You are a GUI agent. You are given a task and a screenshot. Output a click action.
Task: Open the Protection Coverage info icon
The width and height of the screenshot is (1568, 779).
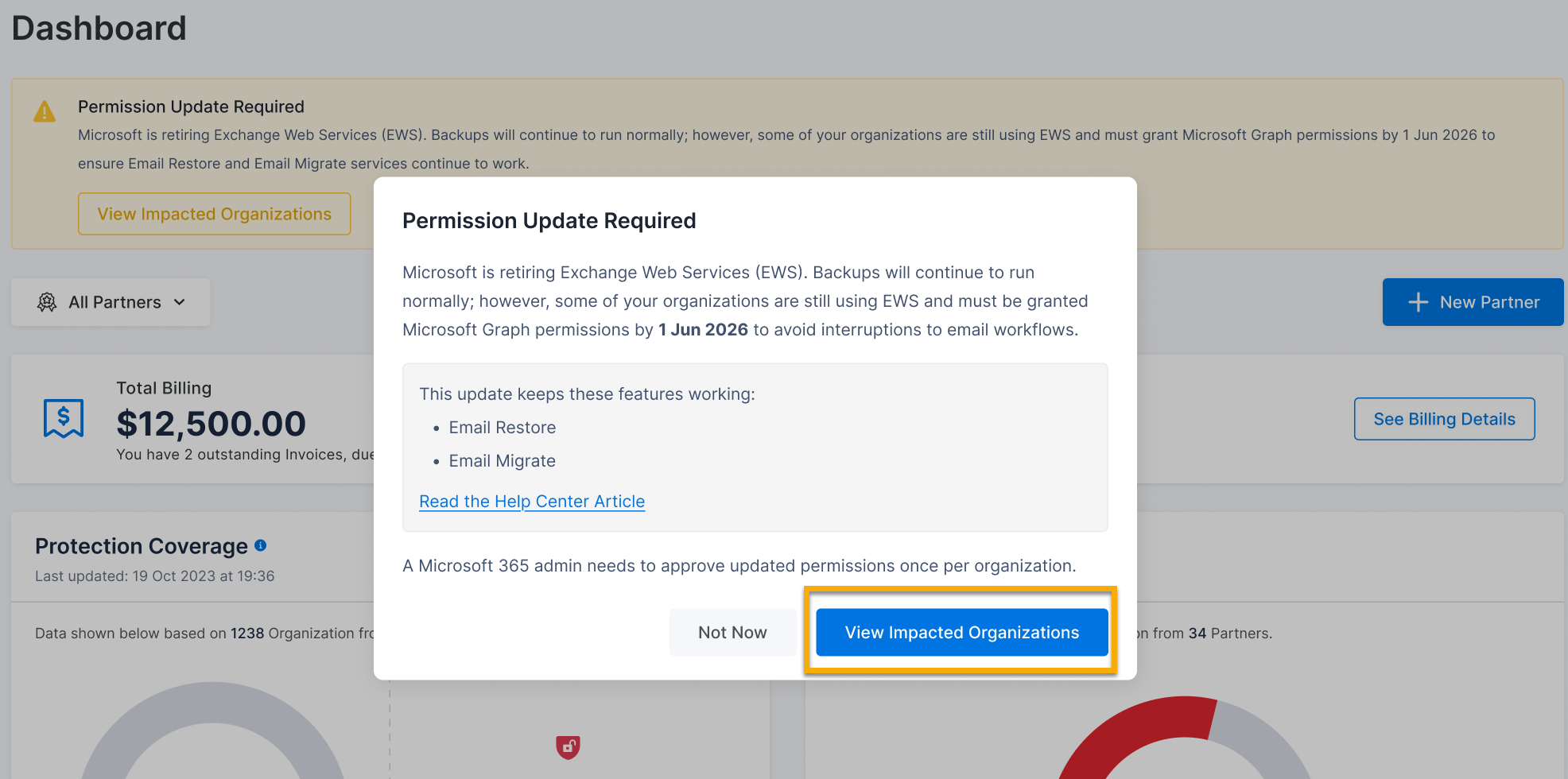(x=260, y=545)
